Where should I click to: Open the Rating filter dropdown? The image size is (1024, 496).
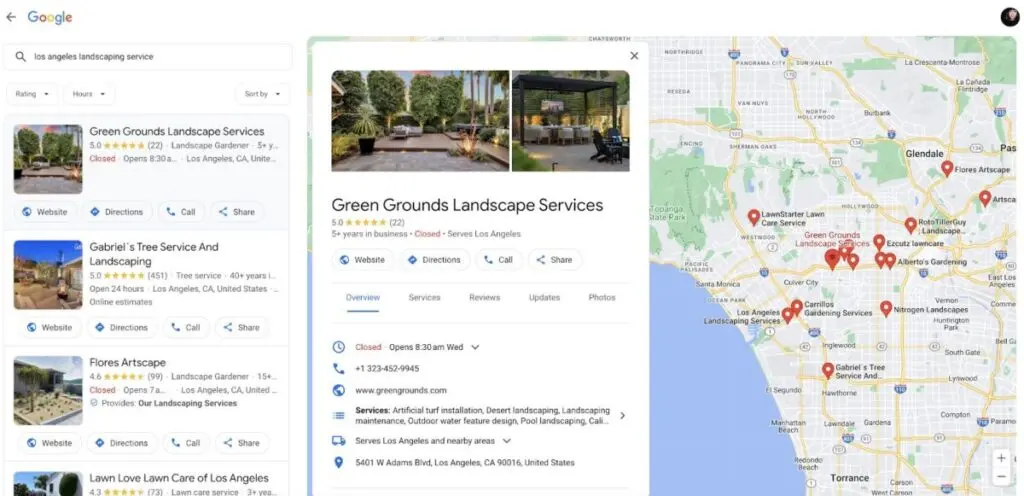(33, 94)
